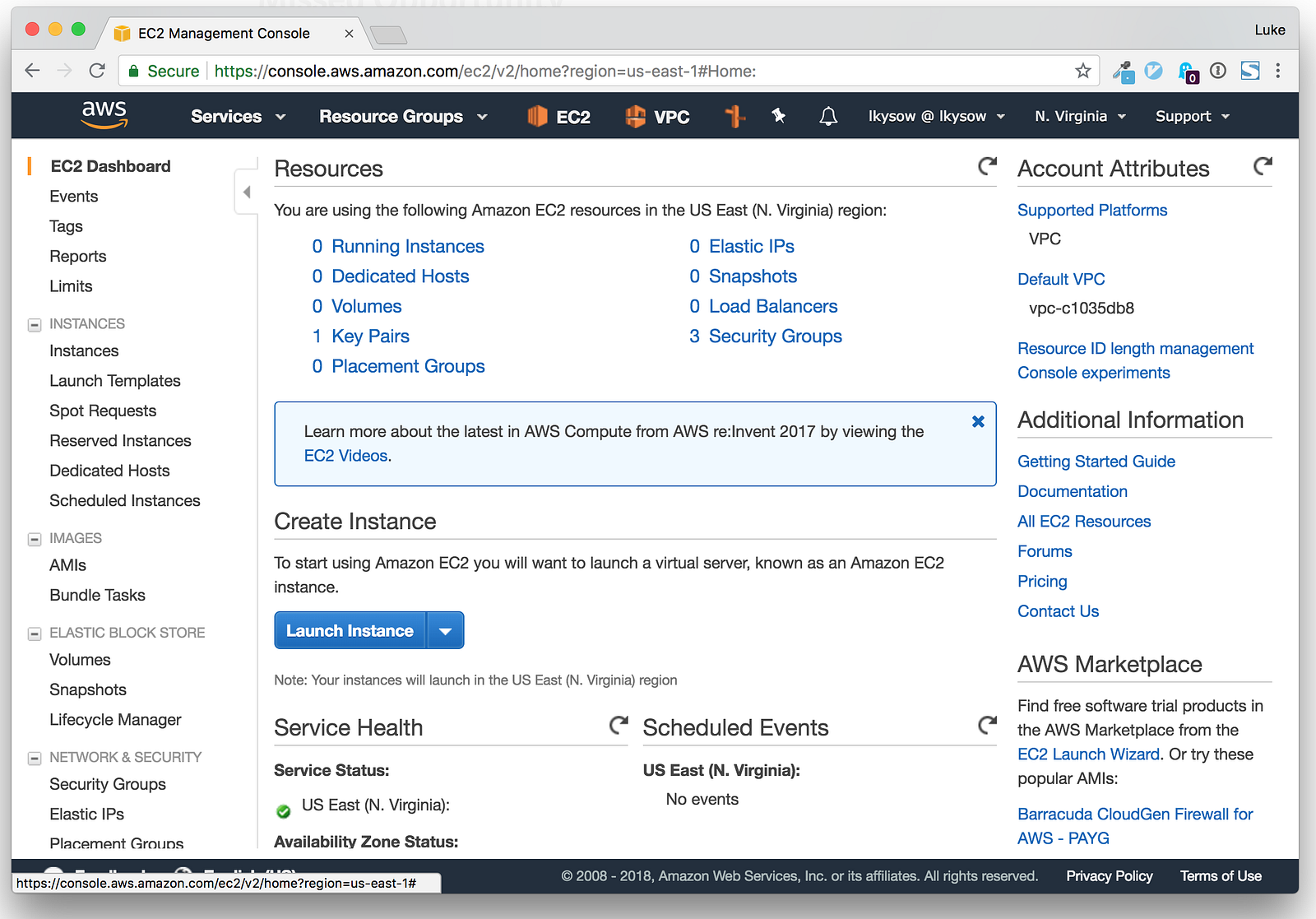This screenshot has width=1316, height=919.
Task: Refresh the Resources section
Action: 987,166
